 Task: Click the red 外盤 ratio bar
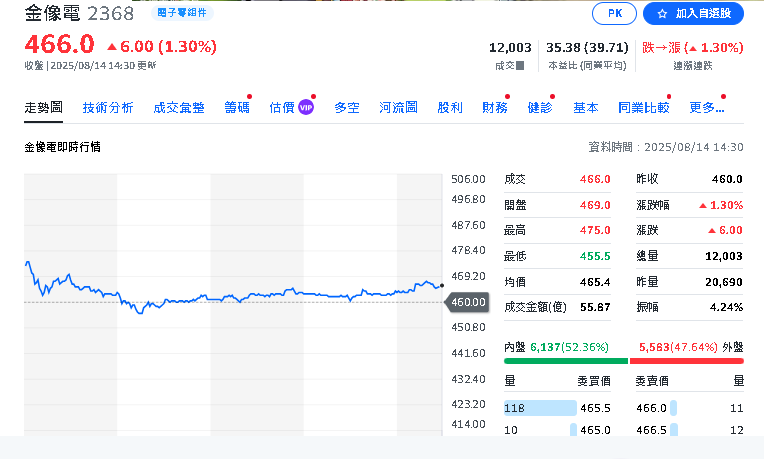(x=687, y=361)
